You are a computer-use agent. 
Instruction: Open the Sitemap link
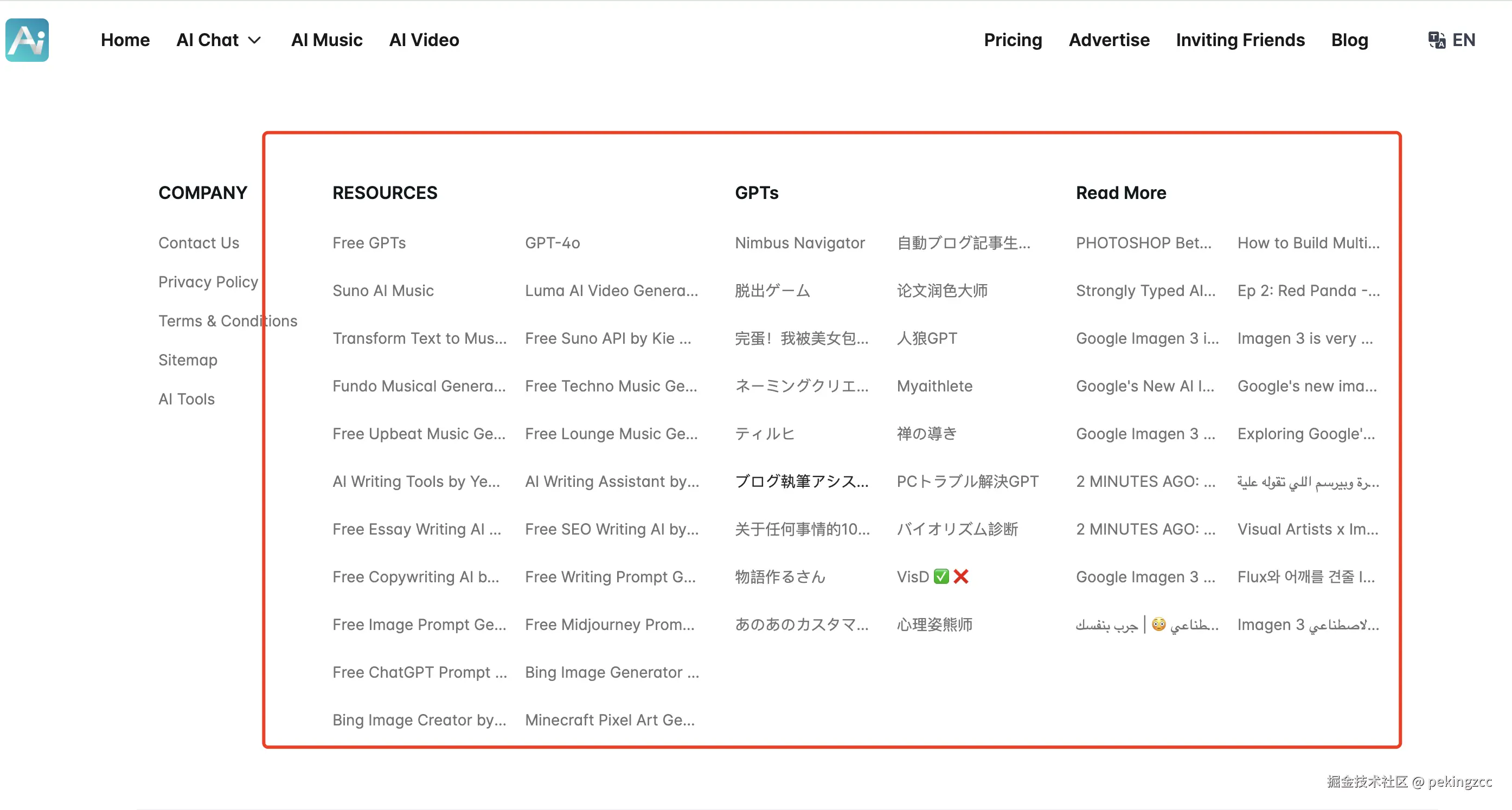pos(187,360)
